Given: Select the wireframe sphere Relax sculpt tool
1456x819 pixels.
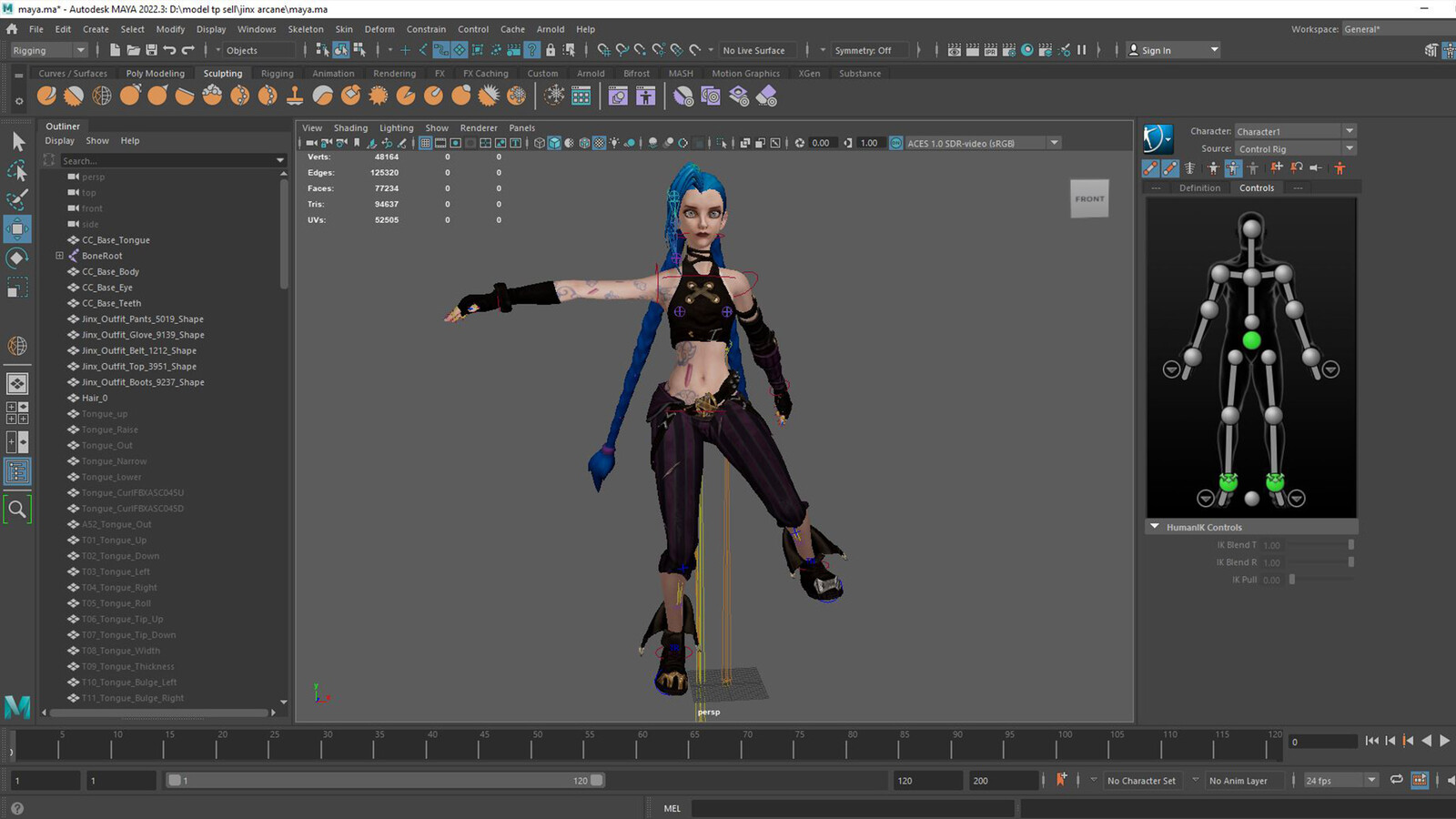Looking at the screenshot, I should [102, 96].
